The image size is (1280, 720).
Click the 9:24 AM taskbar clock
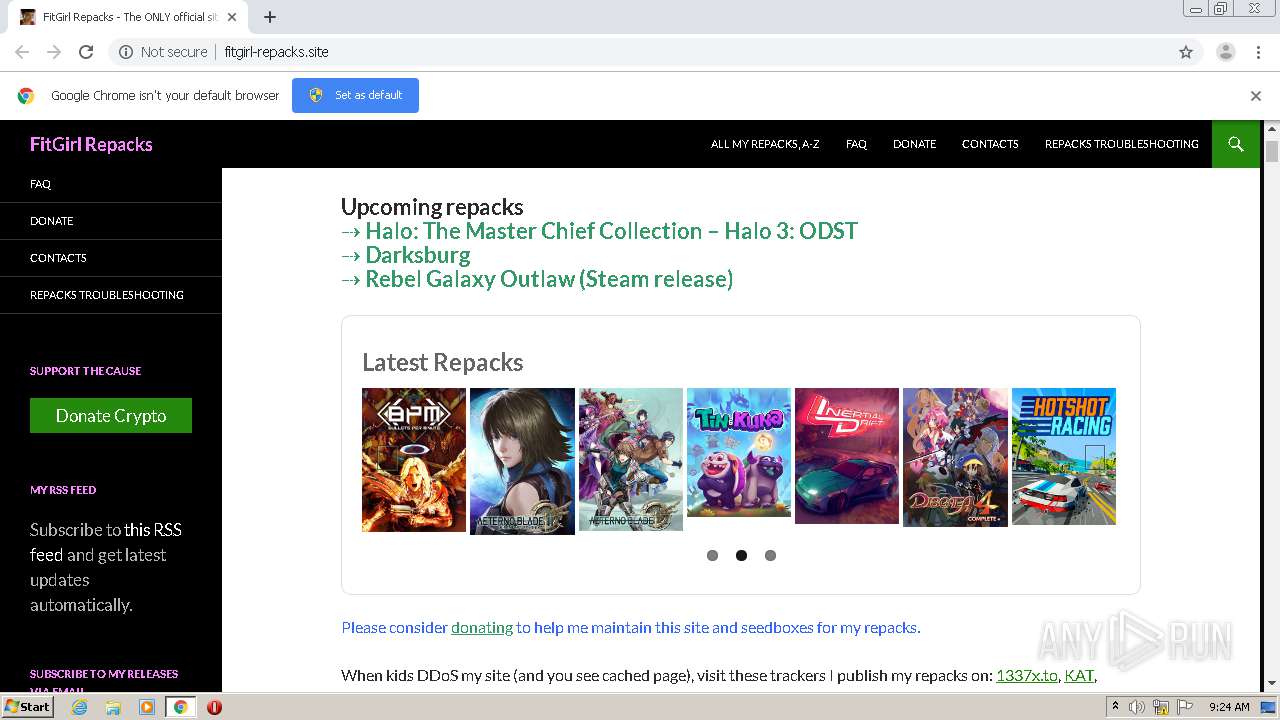[1229, 707]
